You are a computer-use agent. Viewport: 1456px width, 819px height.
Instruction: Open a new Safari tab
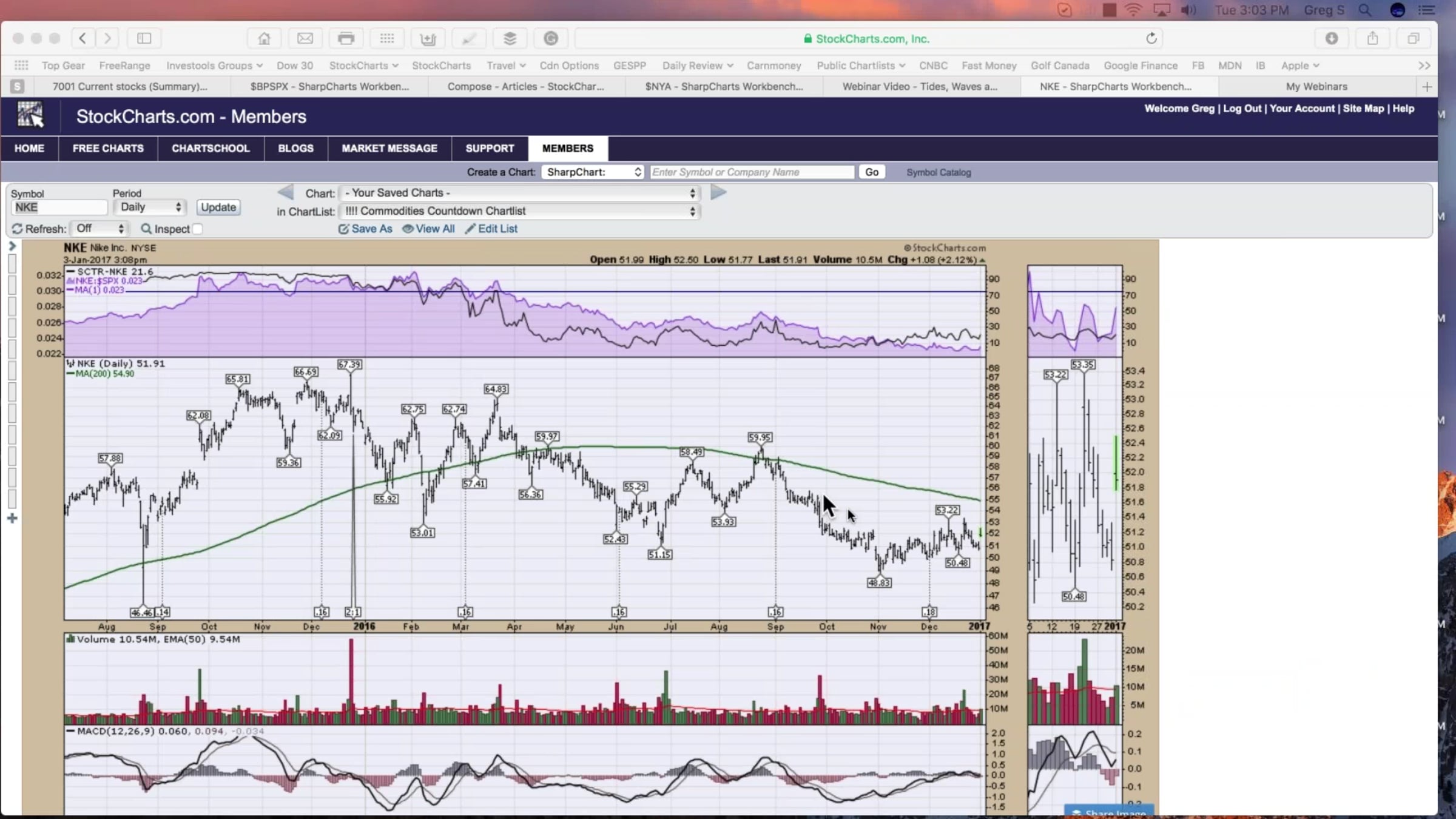coord(1427,87)
